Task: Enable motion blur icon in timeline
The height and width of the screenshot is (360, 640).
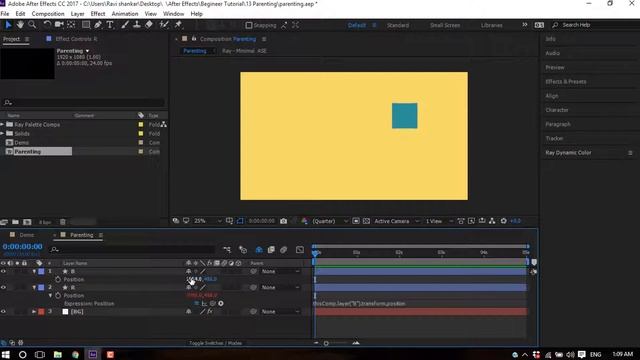Action: point(284,249)
